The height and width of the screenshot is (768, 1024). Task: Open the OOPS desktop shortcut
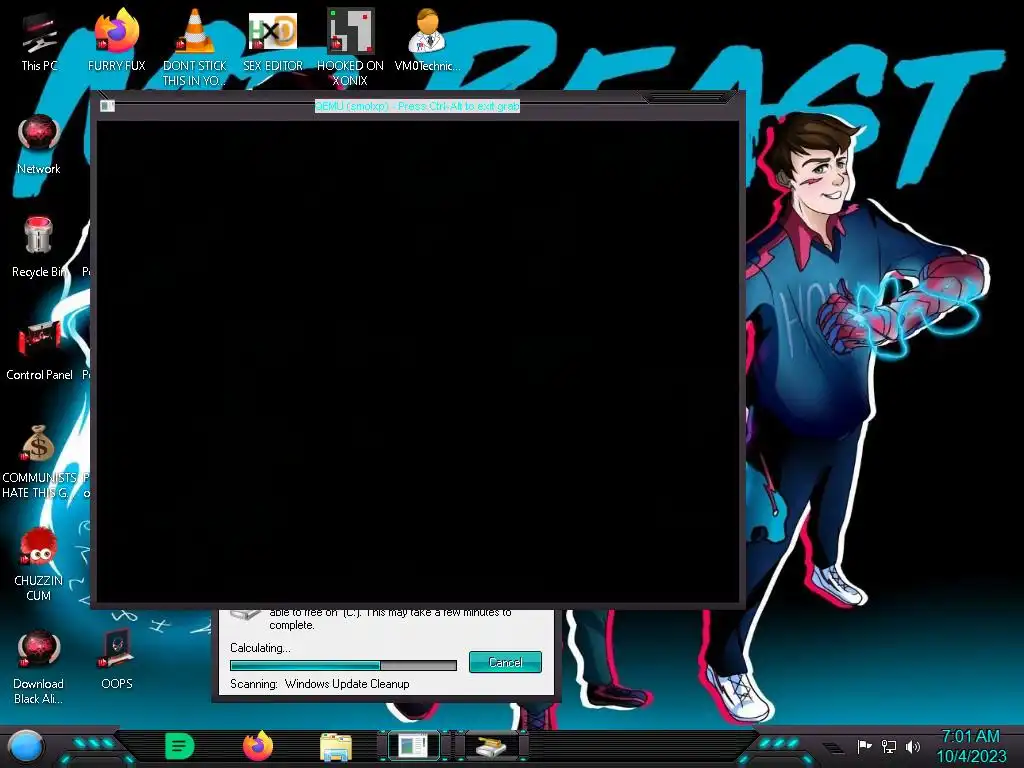pos(117,660)
